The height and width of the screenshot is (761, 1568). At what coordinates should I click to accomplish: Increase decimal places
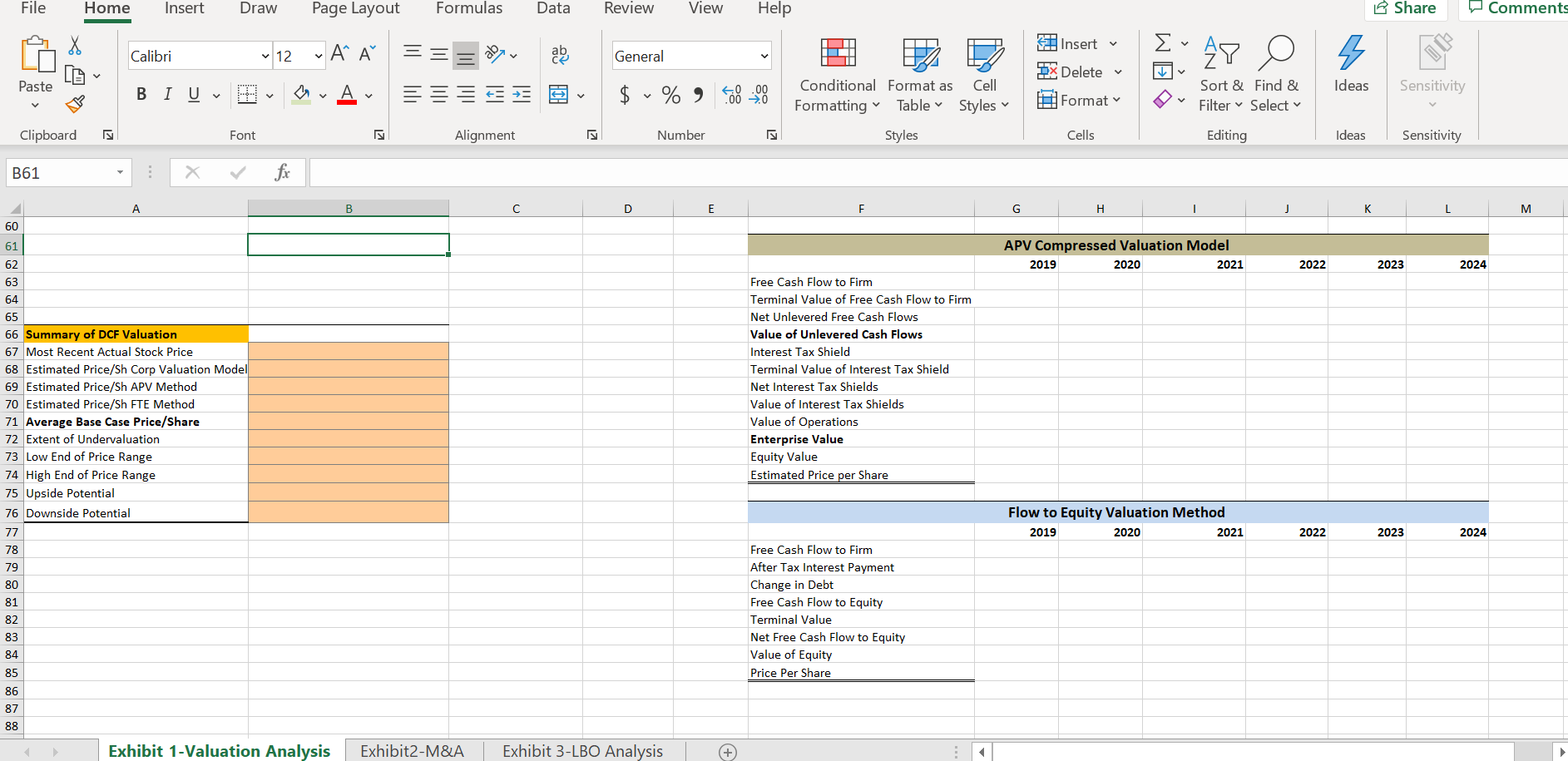pyautogui.click(x=731, y=95)
